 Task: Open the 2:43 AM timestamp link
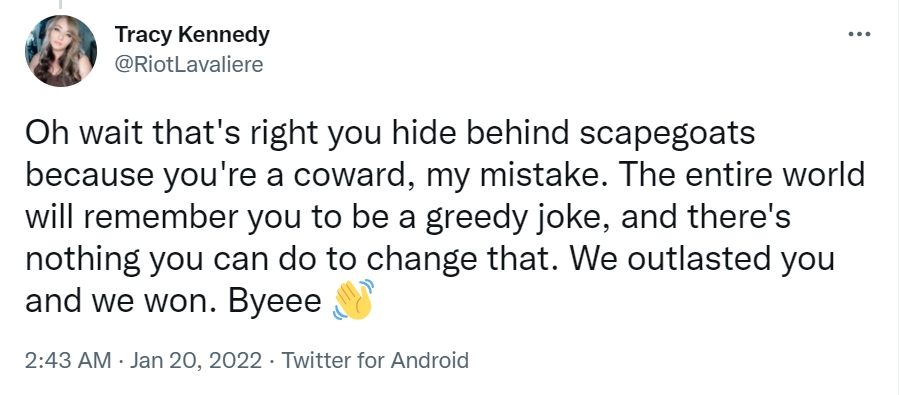coord(68,361)
